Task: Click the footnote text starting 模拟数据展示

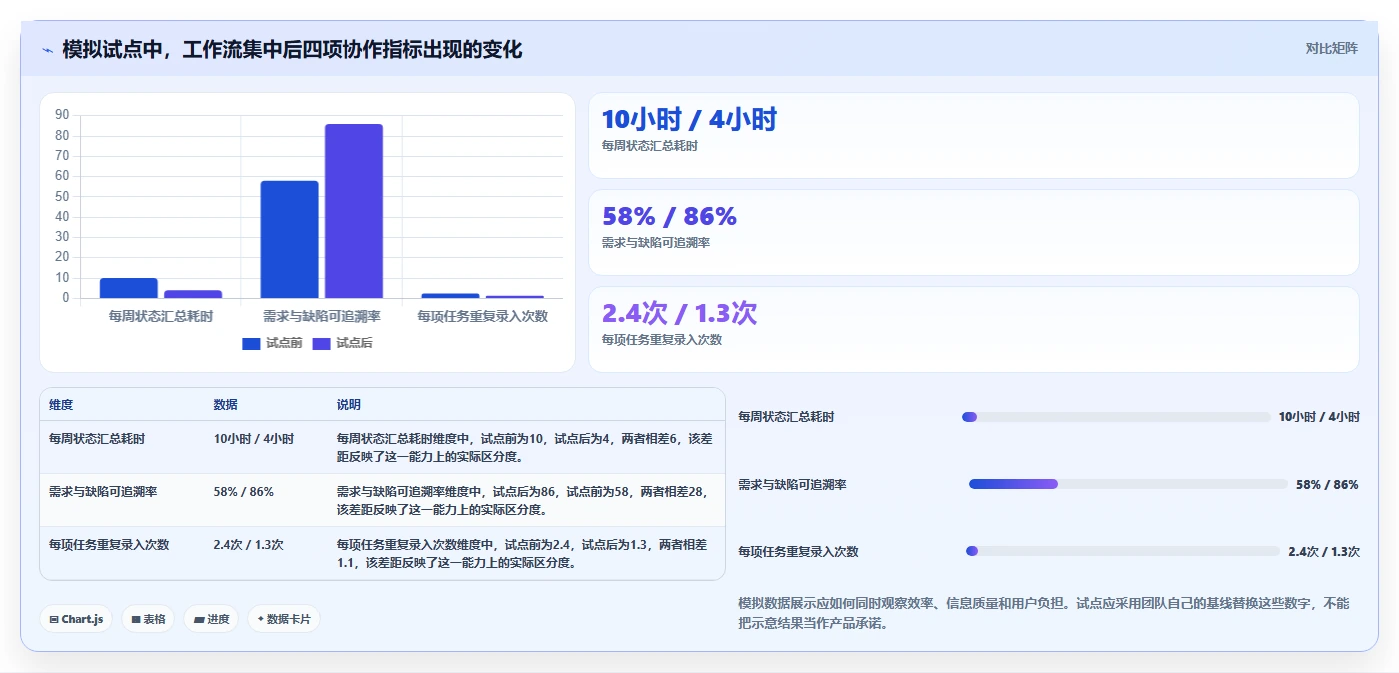Action: pyautogui.click(x=1044, y=613)
